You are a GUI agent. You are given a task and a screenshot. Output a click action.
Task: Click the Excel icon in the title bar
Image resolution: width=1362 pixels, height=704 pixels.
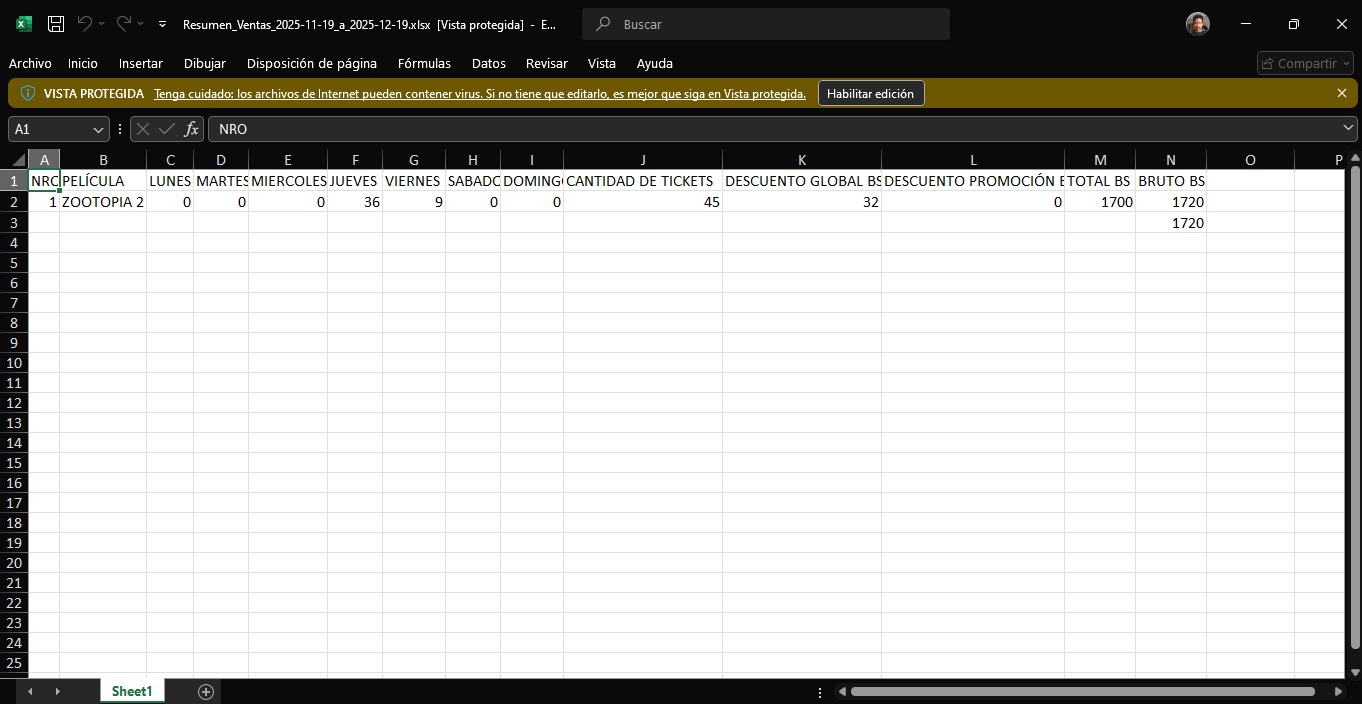tap(21, 23)
